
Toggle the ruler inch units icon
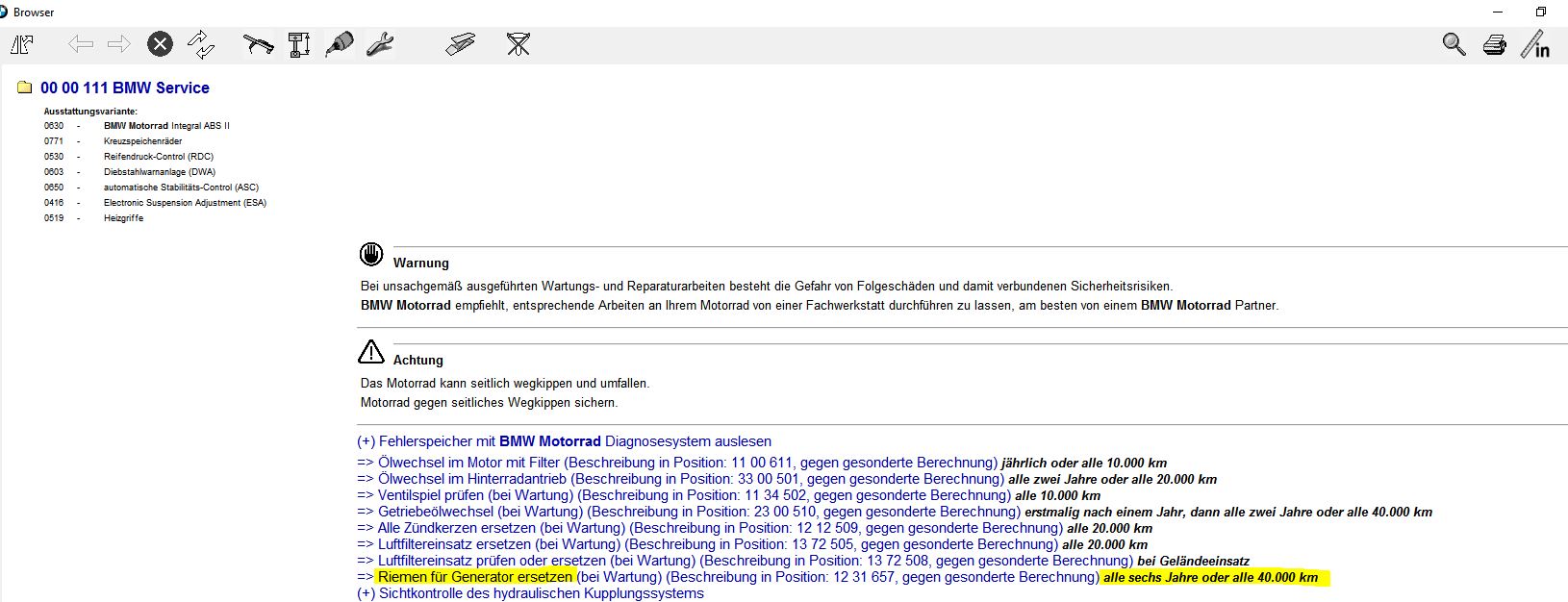(1535, 44)
